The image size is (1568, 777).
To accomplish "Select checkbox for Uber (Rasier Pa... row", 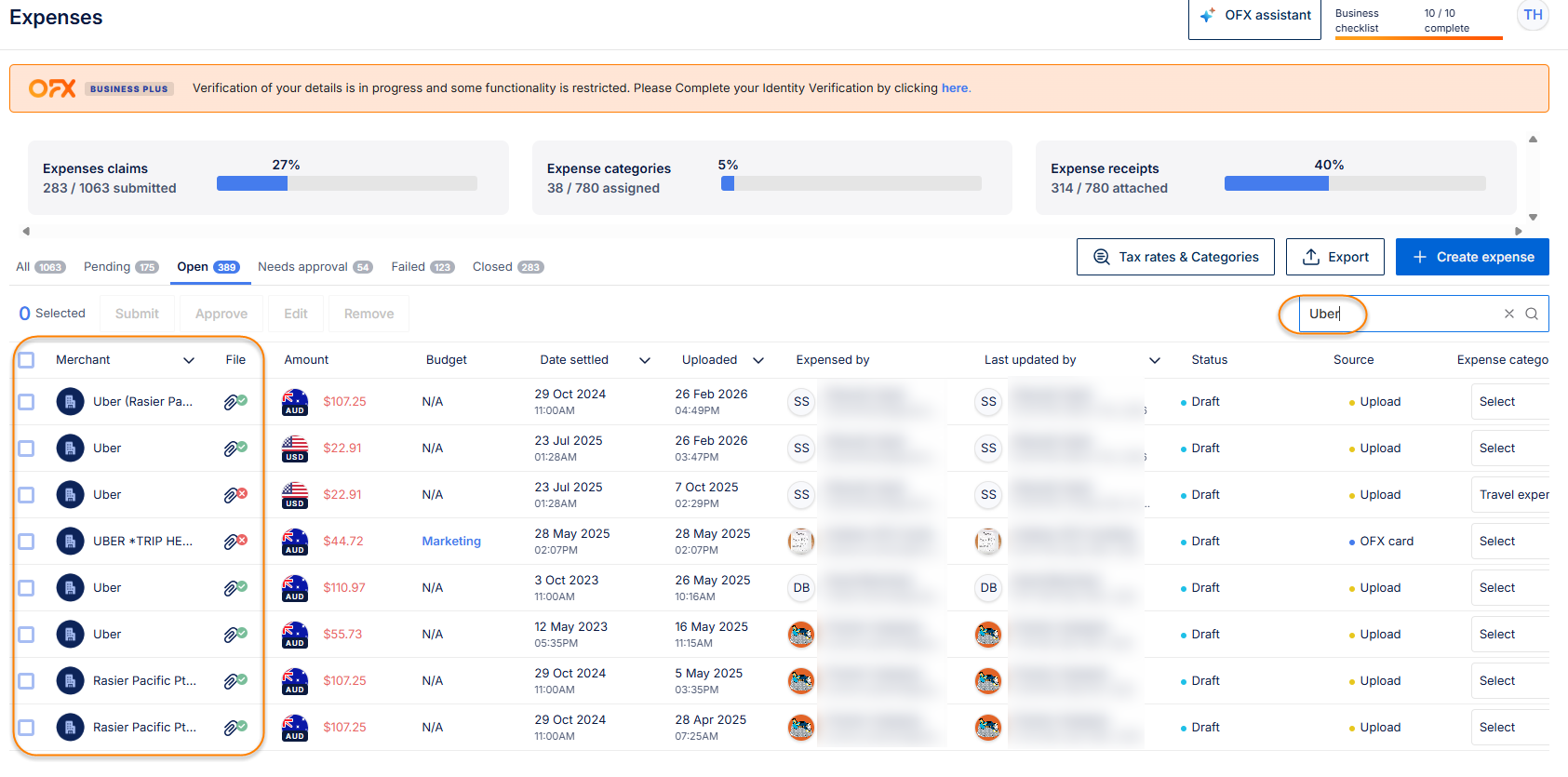I will point(26,402).
